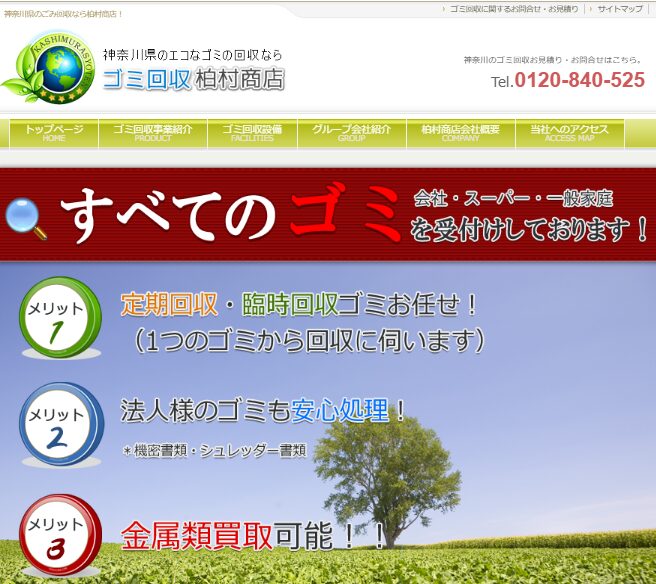Click the ゴミ回収 柏村商店 site title
The image size is (656, 584).
(x=193, y=80)
